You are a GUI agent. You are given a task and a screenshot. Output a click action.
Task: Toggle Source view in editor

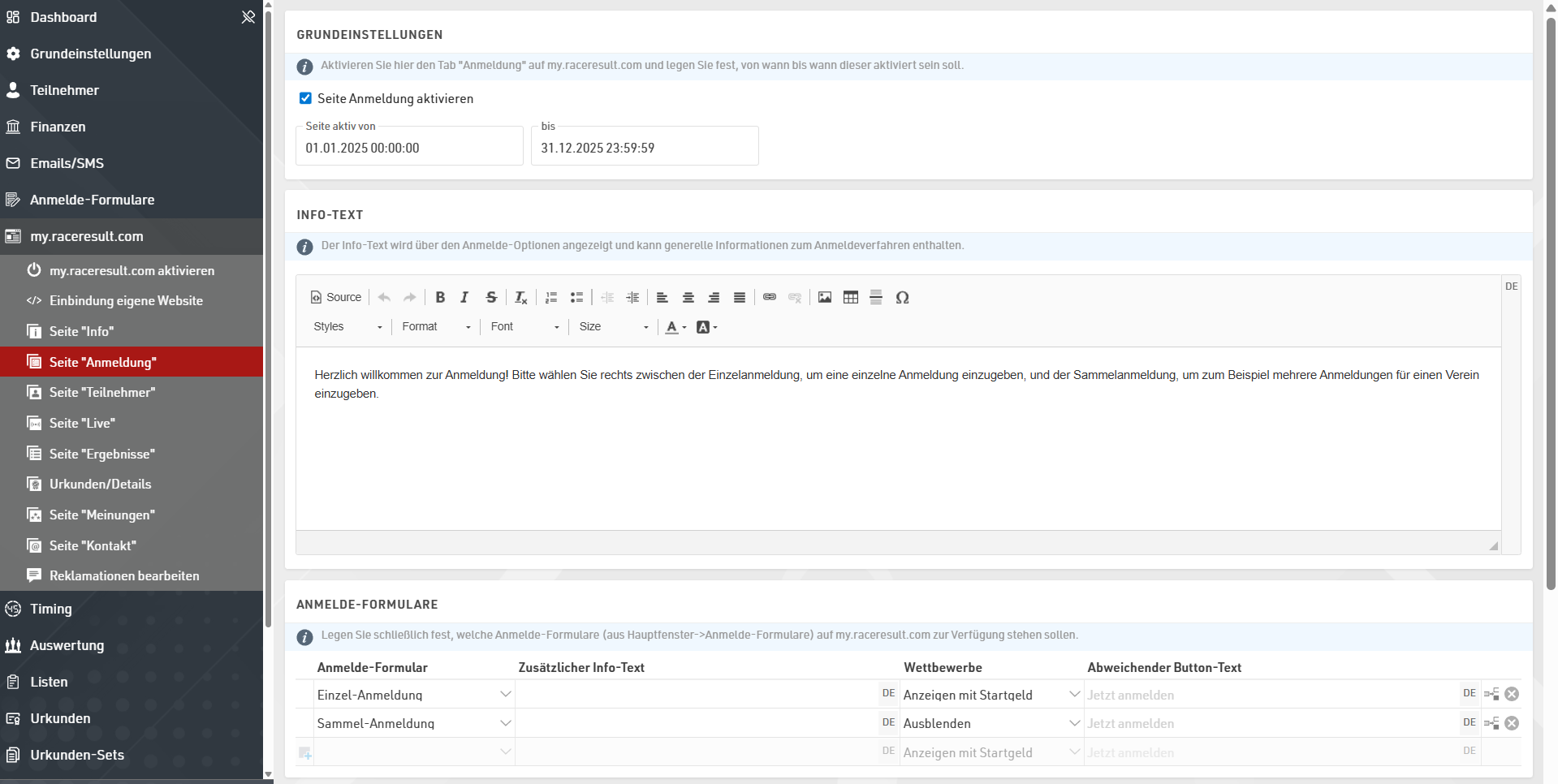336,297
